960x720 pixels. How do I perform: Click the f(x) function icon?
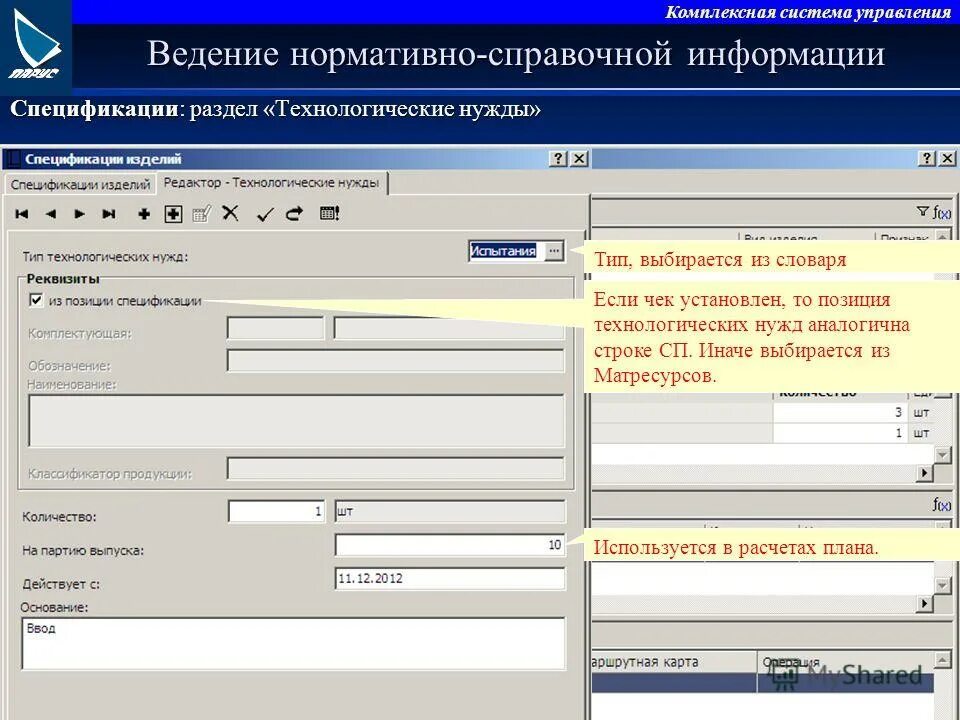(x=944, y=213)
